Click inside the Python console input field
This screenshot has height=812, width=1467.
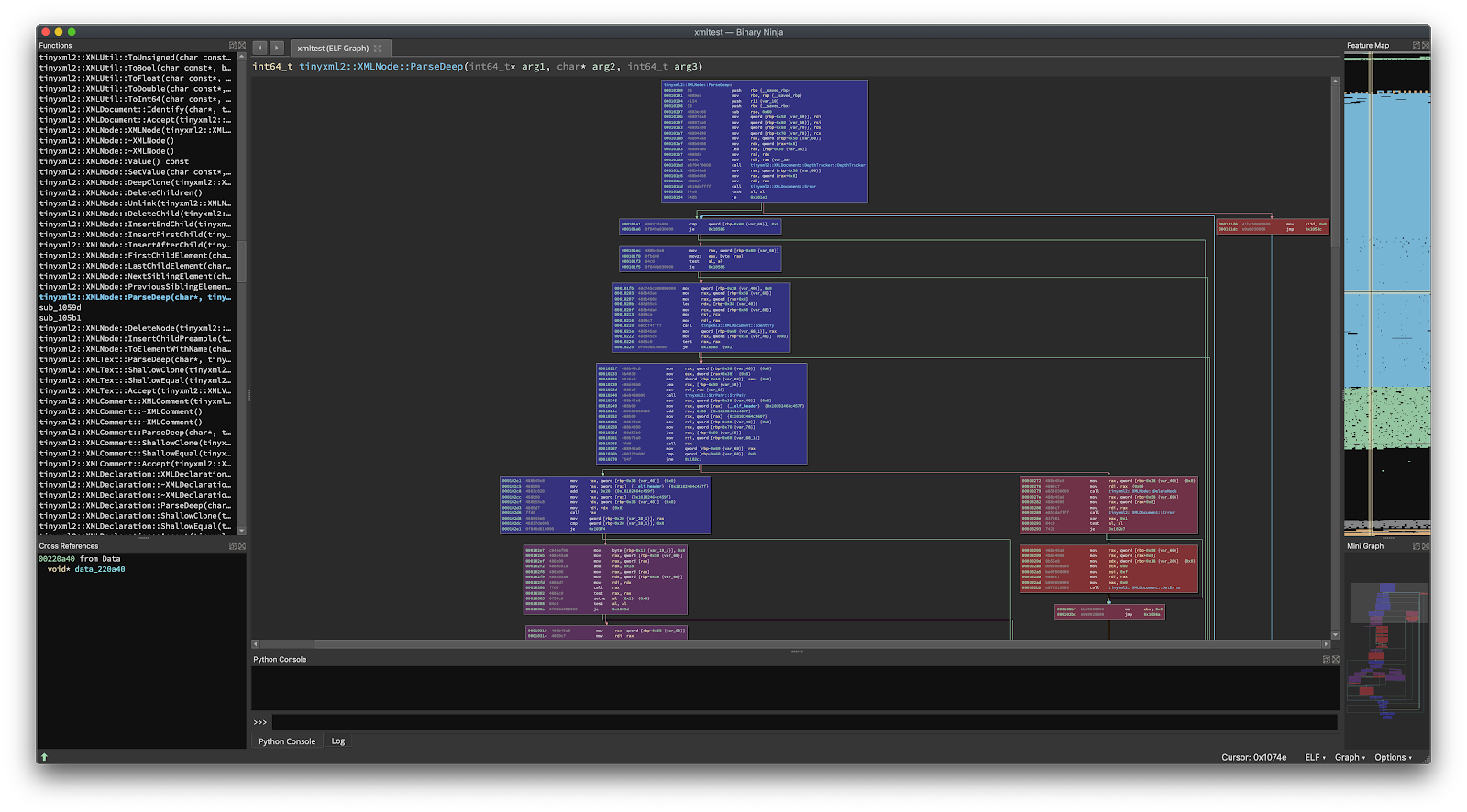[804, 722]
